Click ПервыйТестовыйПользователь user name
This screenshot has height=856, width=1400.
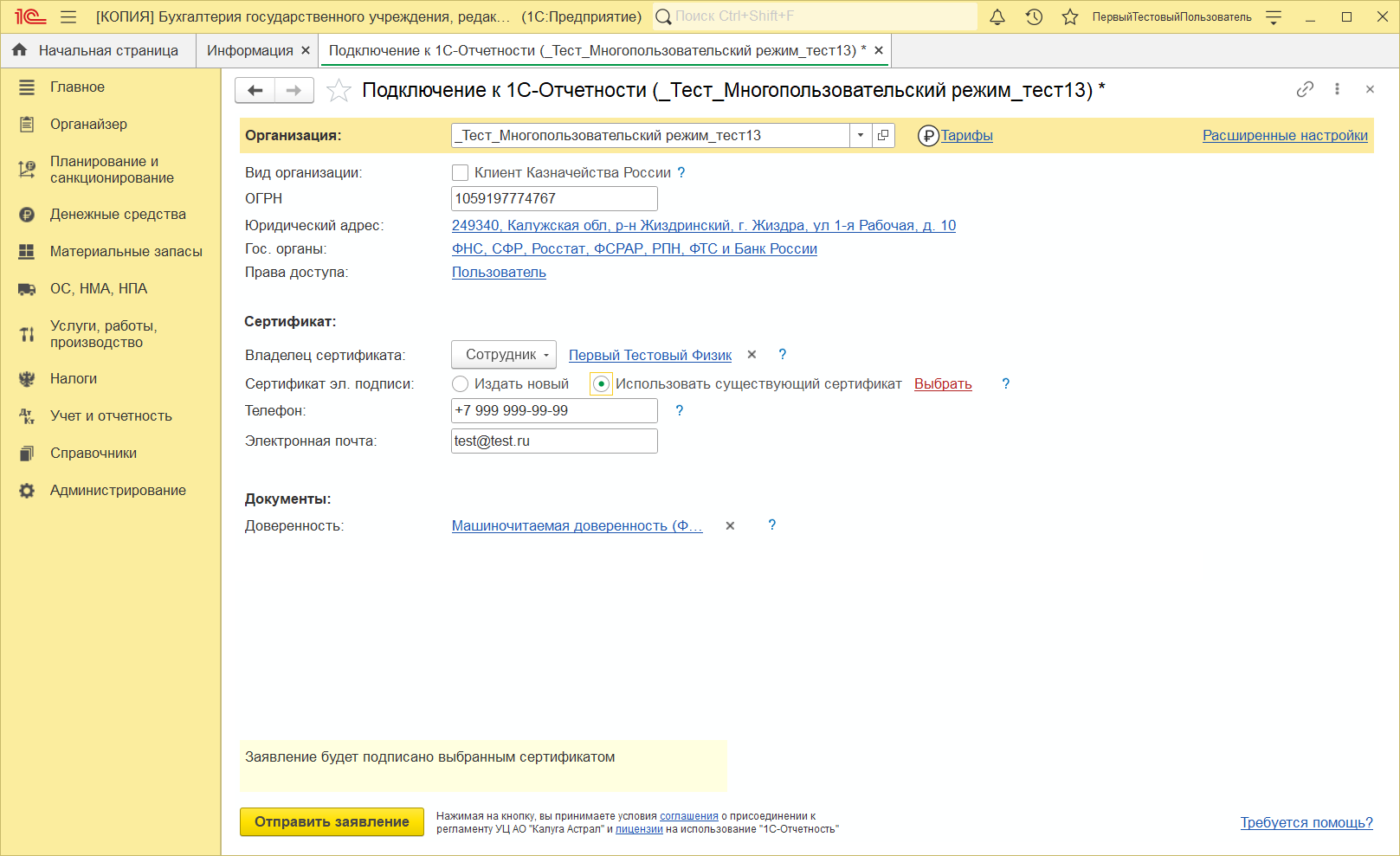(1171, 16)
